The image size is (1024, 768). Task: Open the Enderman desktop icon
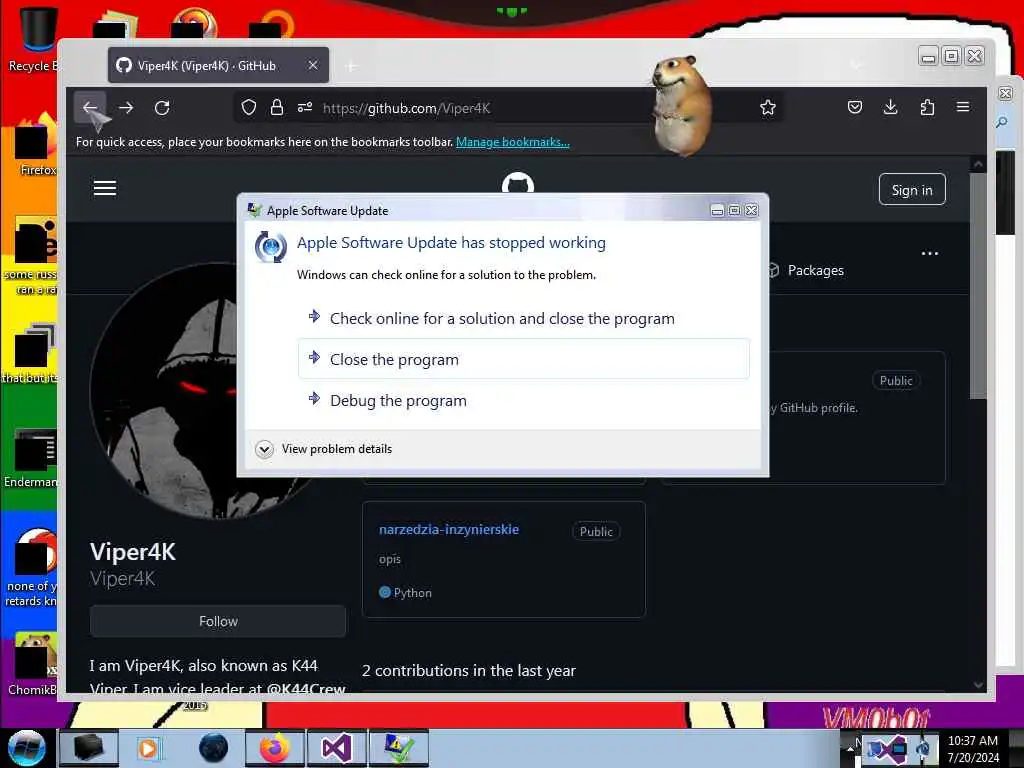pos(31,458)
